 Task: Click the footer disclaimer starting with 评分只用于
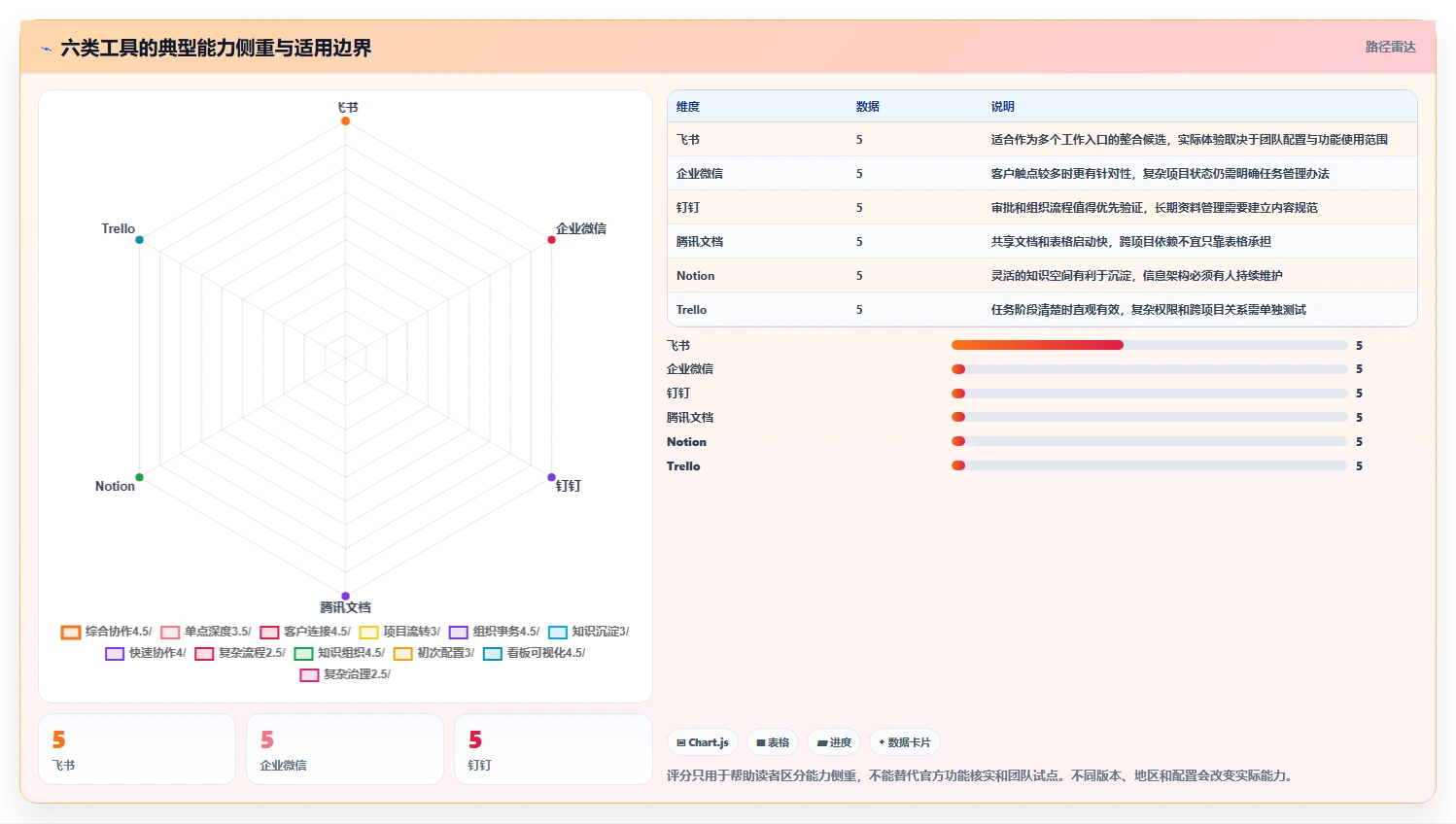982,776
